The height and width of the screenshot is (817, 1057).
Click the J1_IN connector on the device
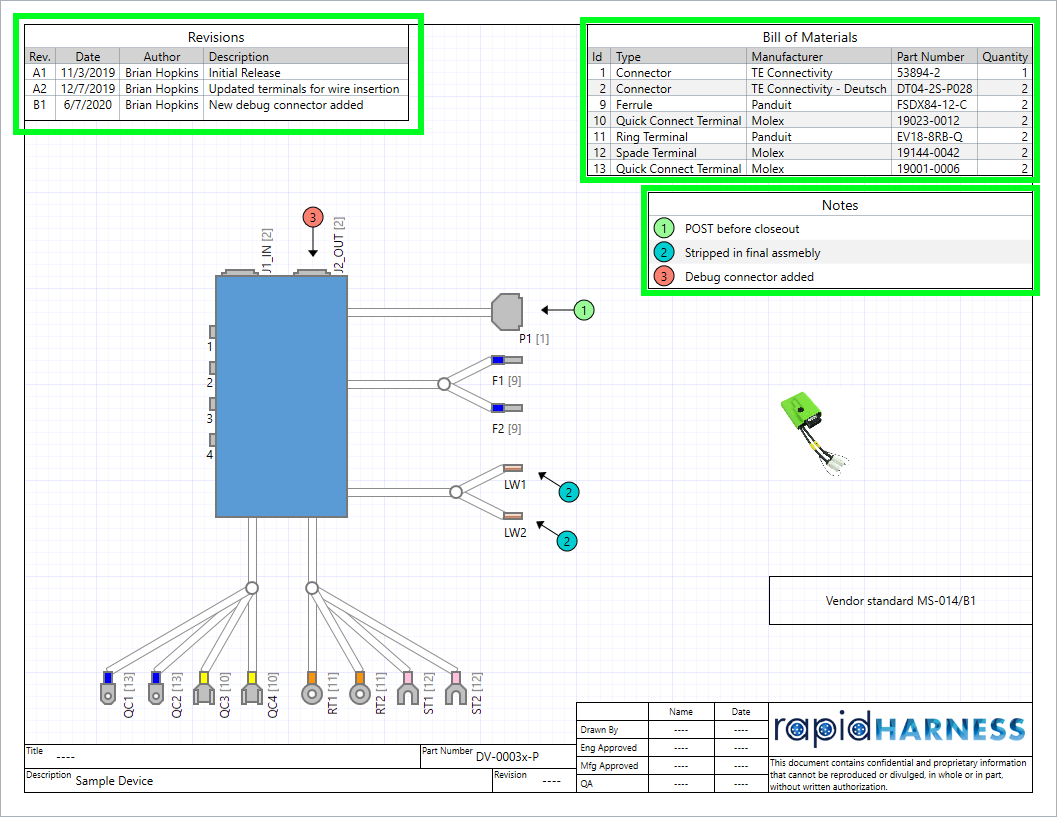point(240,272)
